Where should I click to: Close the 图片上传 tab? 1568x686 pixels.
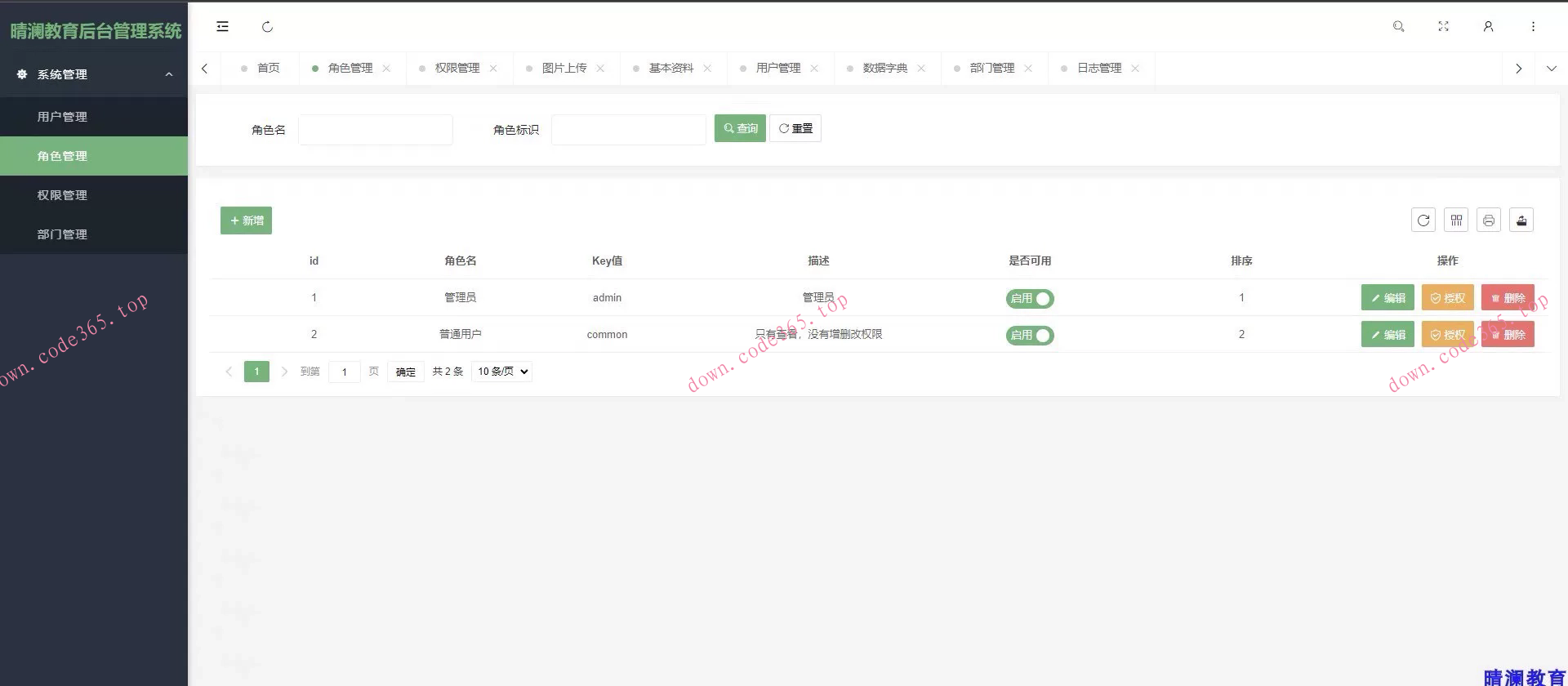tap(600, 69)
